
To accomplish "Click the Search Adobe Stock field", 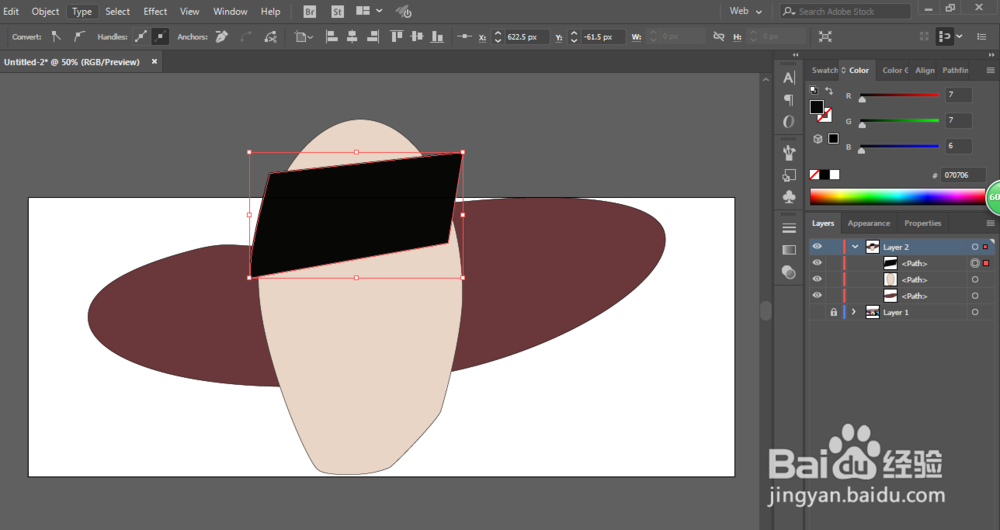I will (x=852, y=12).
